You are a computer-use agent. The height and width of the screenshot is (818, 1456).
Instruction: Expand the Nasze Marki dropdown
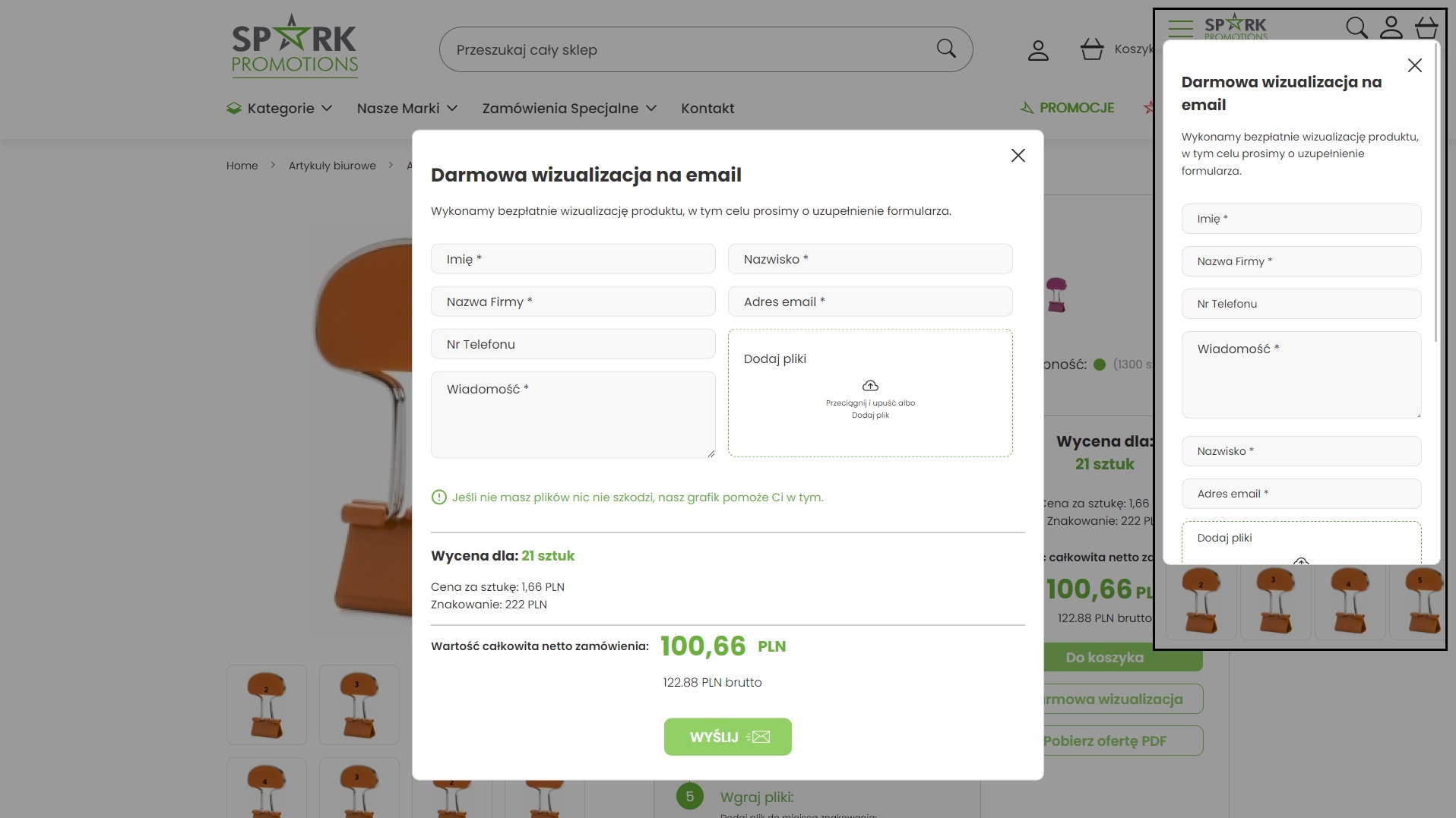(407, 108)
